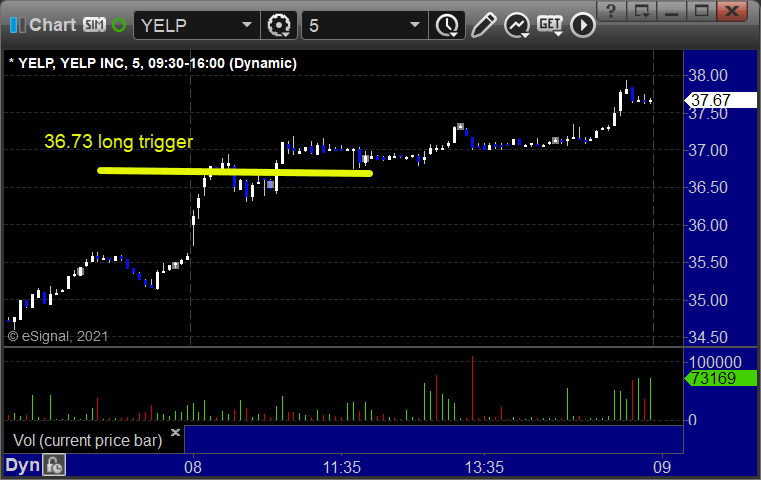This screenshot has height=480, width=761.
Task: Click the 08 date axis label
Action: pyautogui.click(x=193, y=467)
